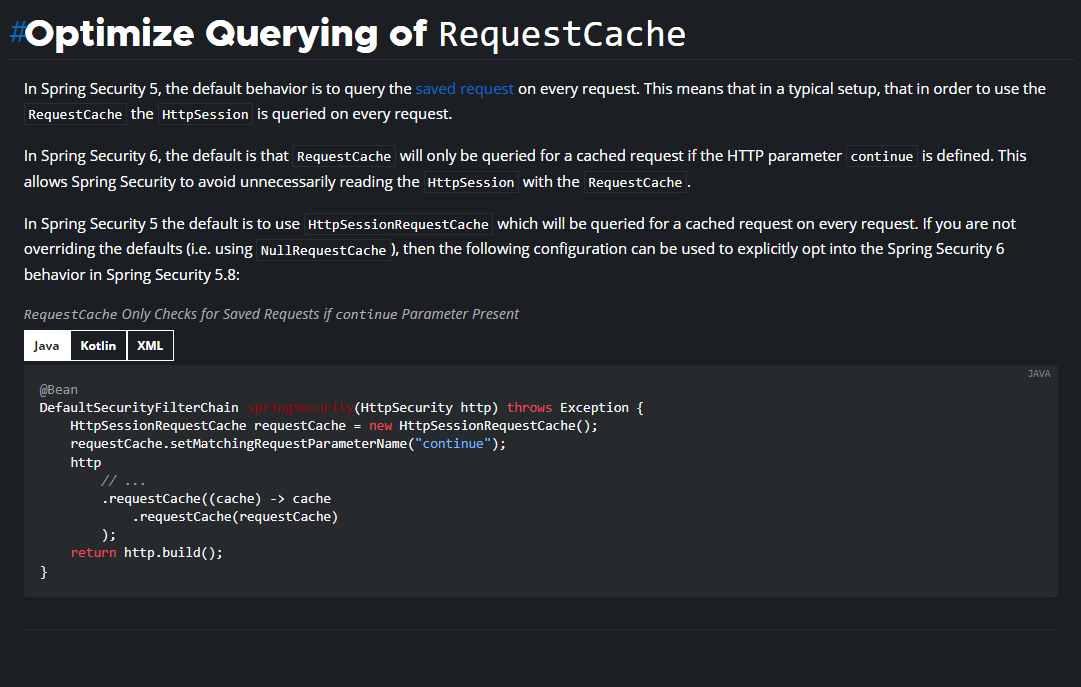Switch to the Kotlin code tab
1081x687 pixels.
pyautogui.click(x=98, y=346)
